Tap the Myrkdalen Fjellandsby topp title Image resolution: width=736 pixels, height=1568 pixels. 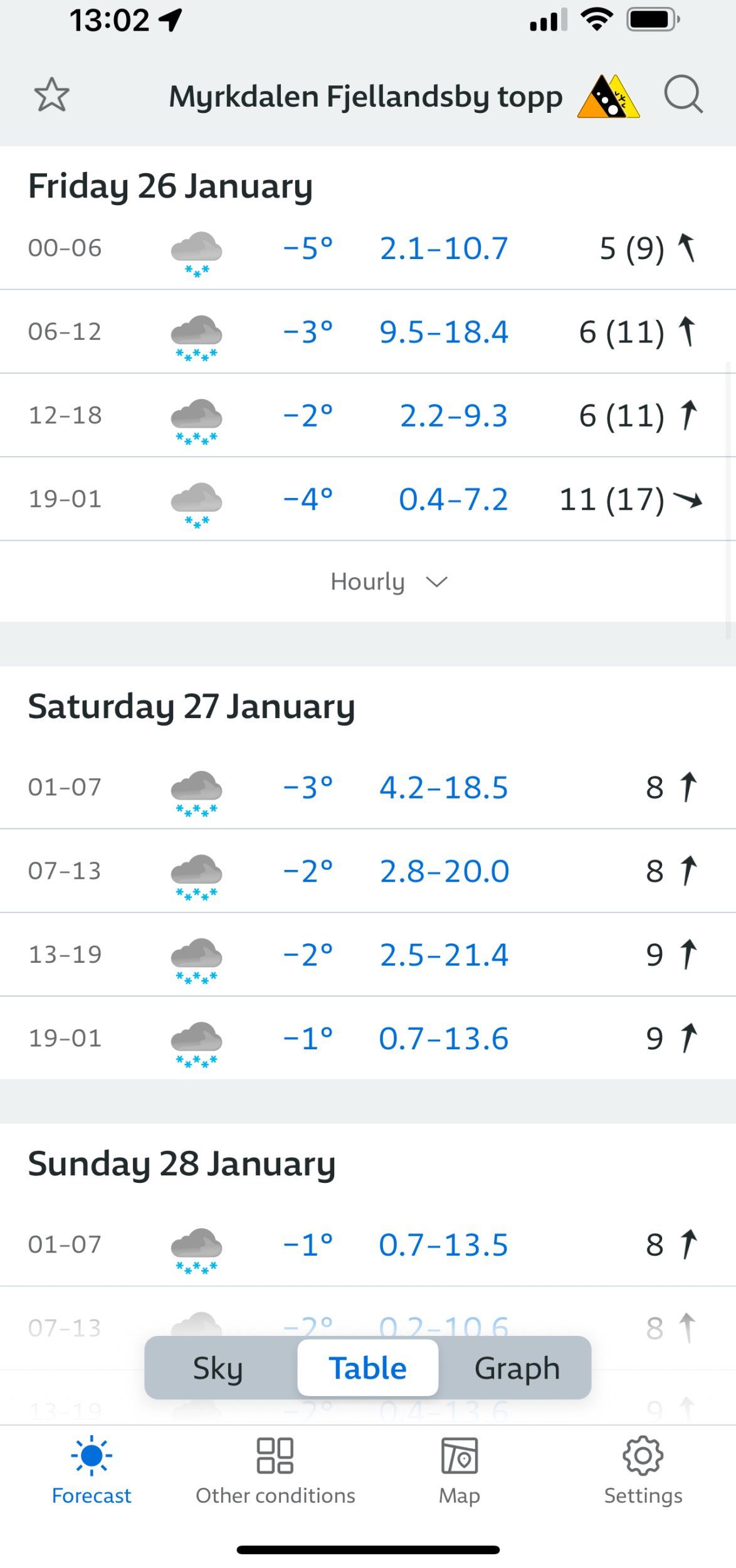365,97
